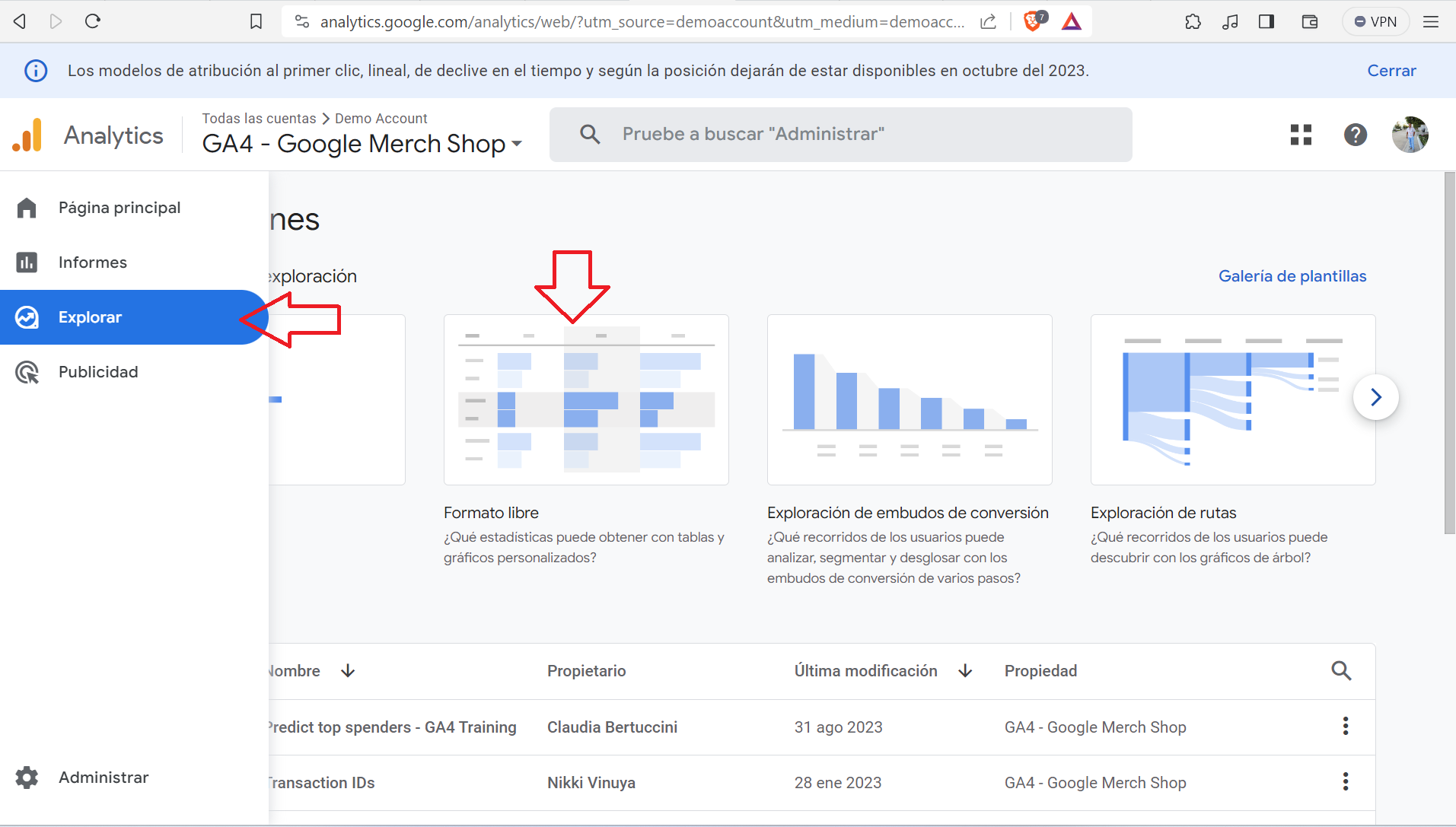Open site settings icon in address bar
Screen dimensions: 1456x827
pyautogui.click(x=302, y=21)
